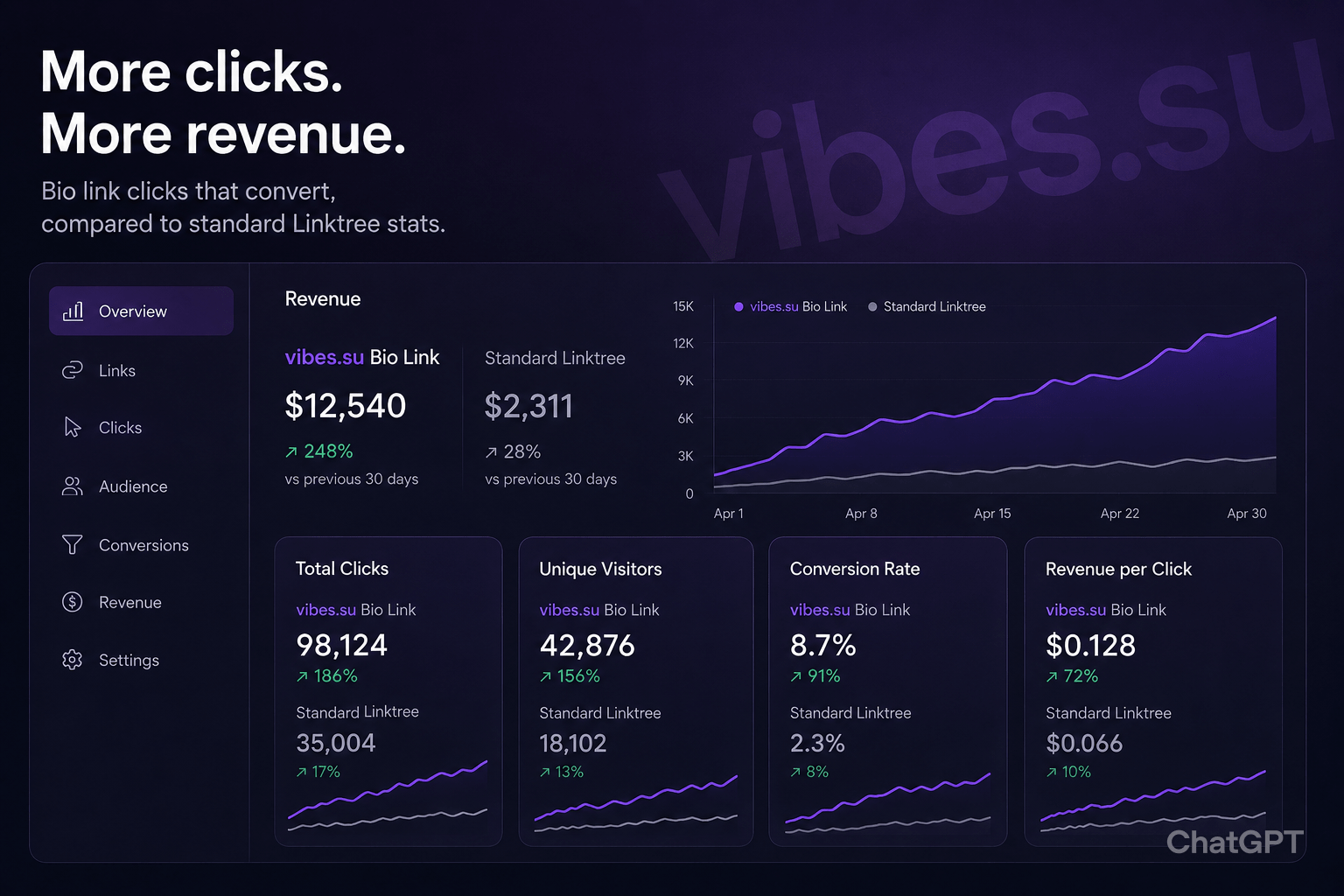Click the Apr 1 axis label

point(728,514)
